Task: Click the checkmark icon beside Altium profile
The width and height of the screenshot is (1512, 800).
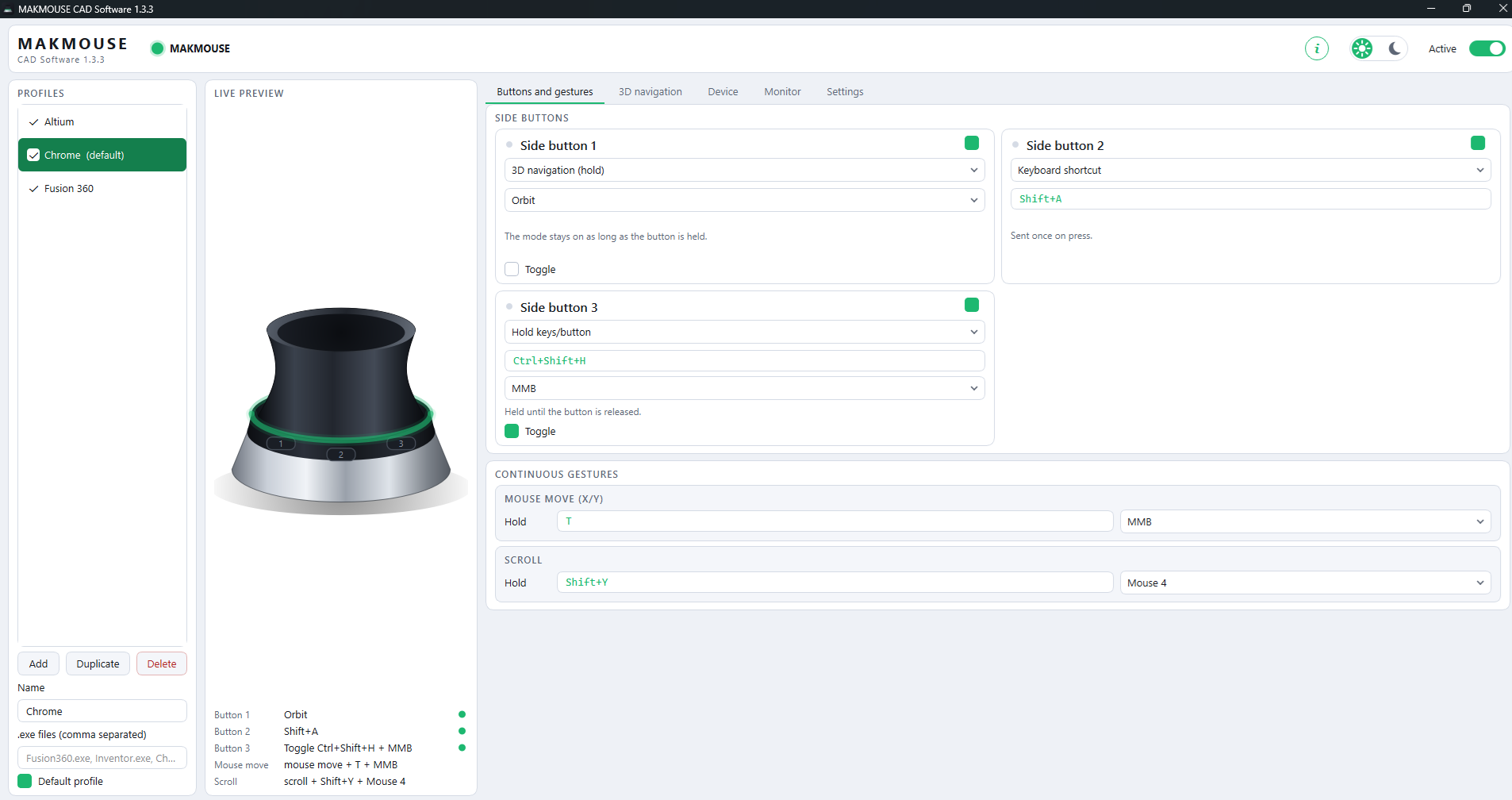Action: coord(33,122)
